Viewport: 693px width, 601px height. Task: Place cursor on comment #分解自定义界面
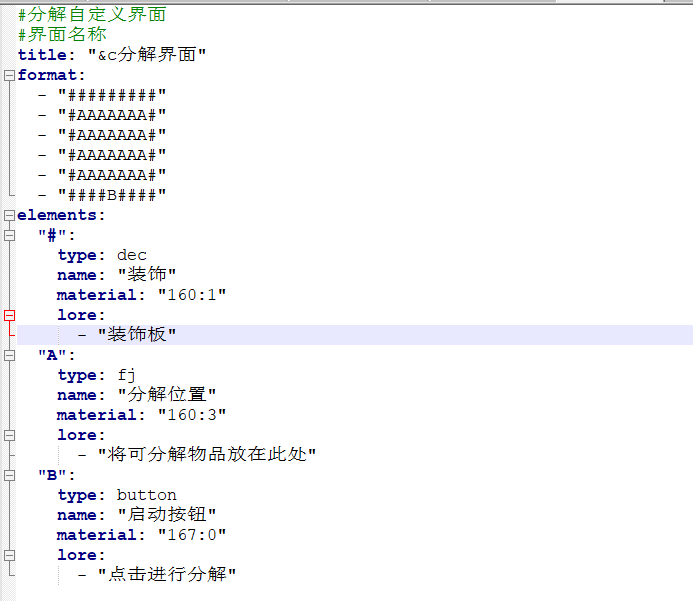pos(92,15)
